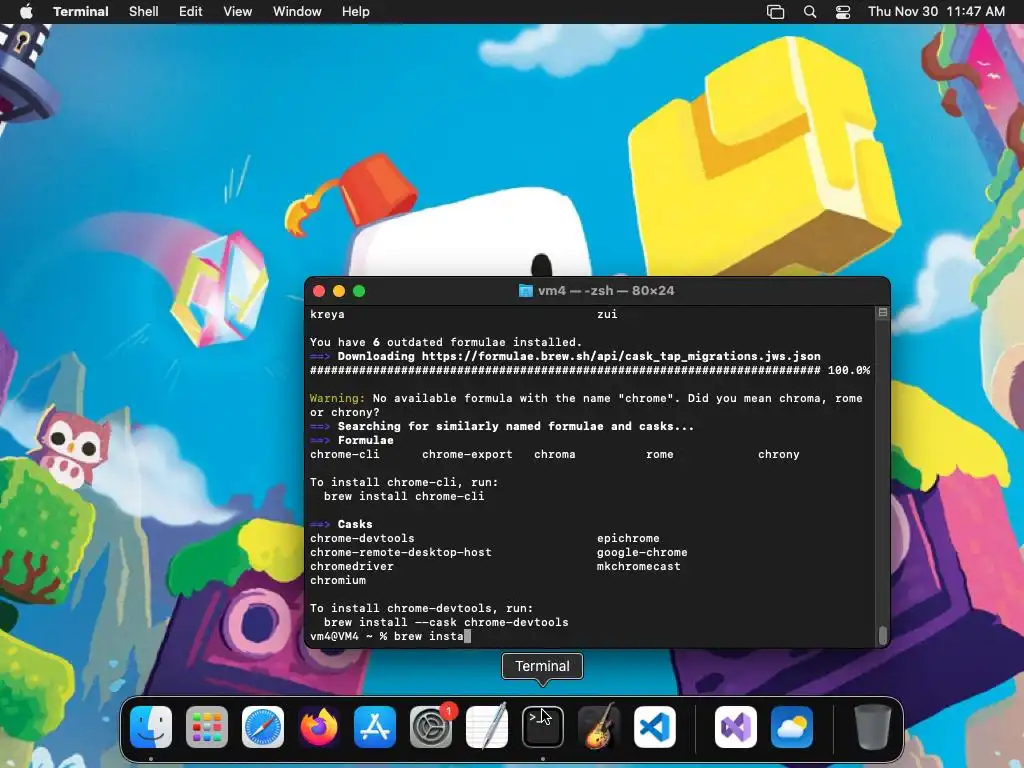This screenshot has width=1024, height=768.
Task: Click 'brew install --cask chrome-devtools' text
Action: [x=446, y=622]
